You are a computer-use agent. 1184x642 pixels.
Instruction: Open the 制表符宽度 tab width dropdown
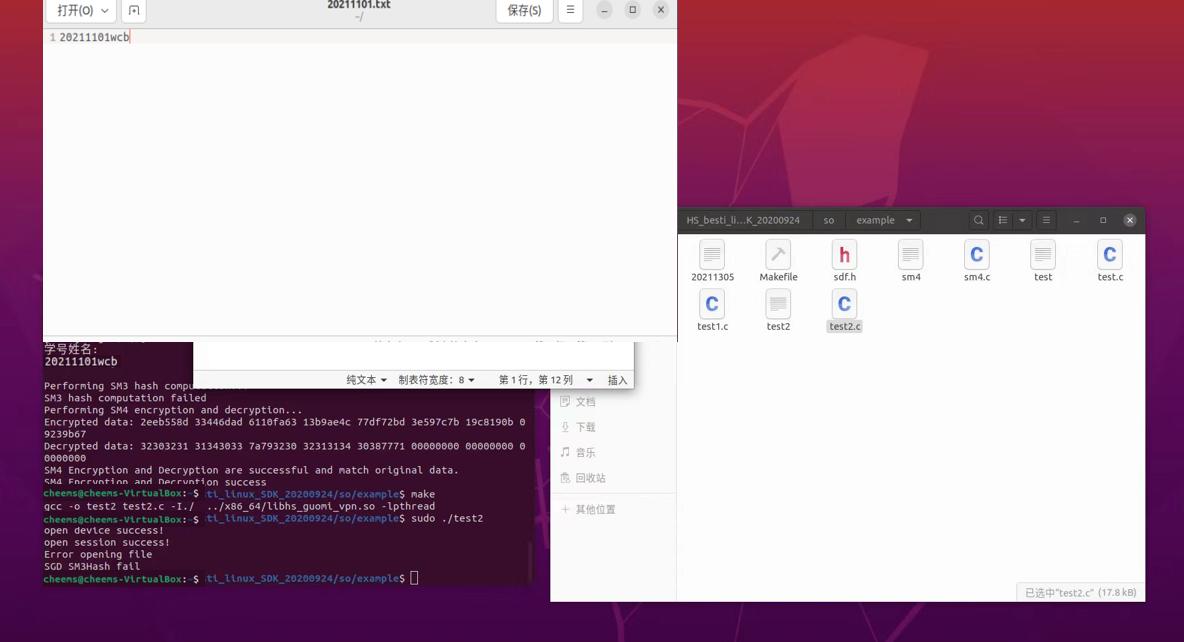[436, 380]
